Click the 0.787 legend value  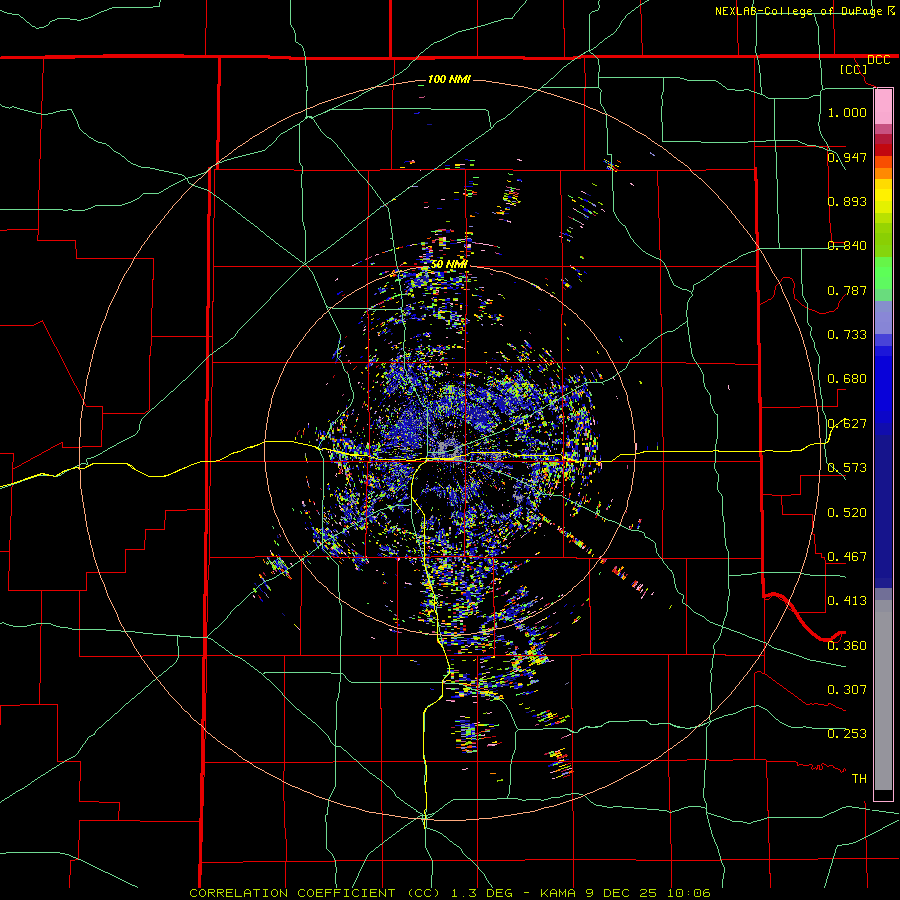(x=847, y=290)
